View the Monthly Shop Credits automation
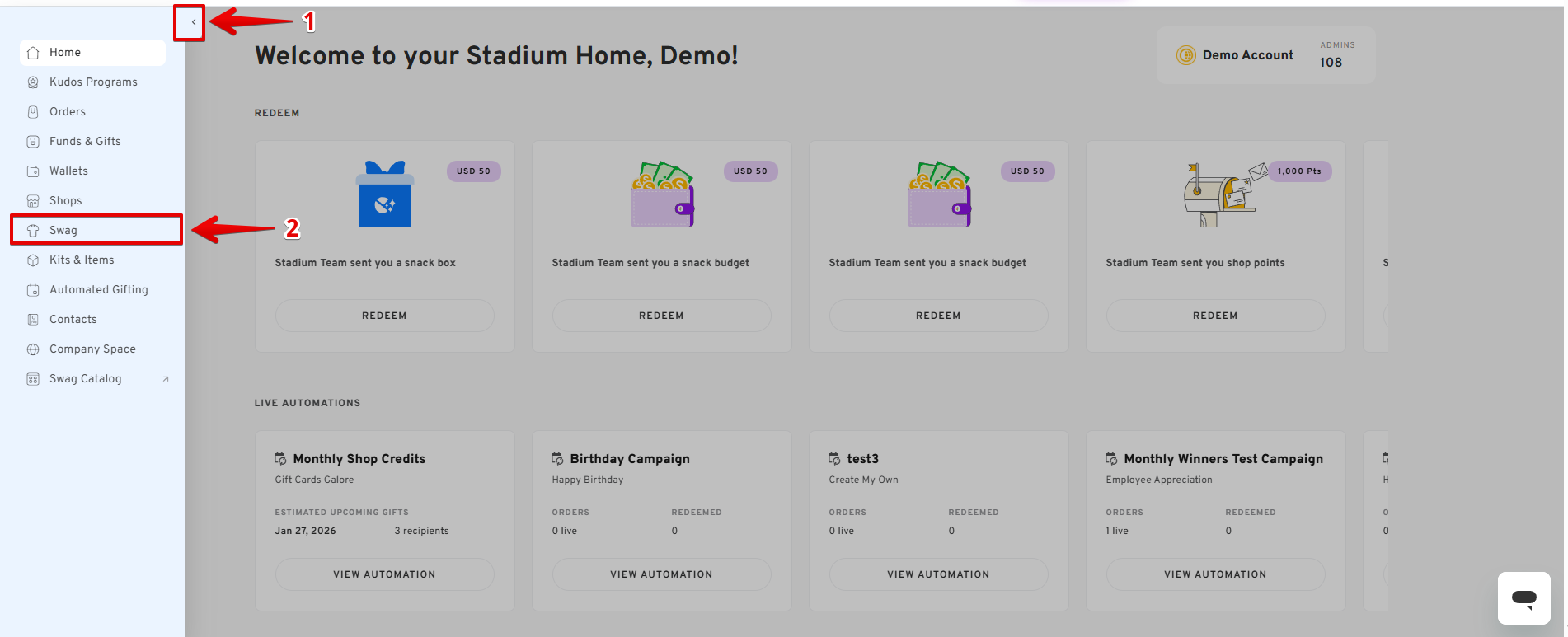The image size is (1568, 637). point(384,574)
